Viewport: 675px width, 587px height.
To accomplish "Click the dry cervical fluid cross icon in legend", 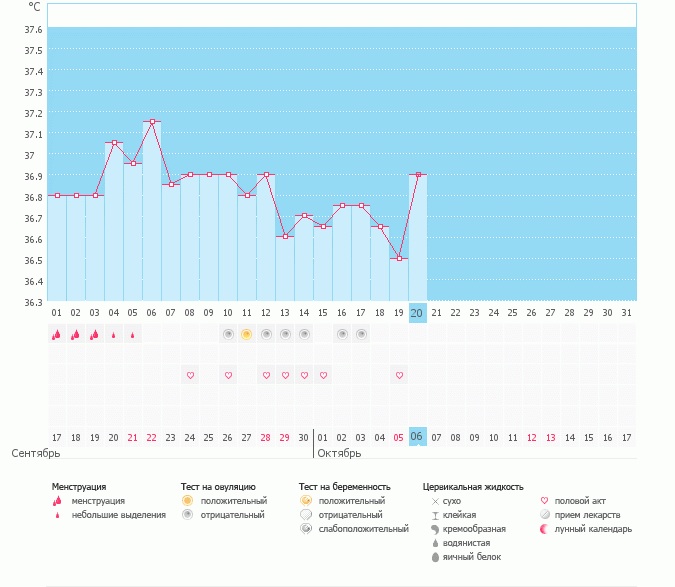I will click(434, 501).
